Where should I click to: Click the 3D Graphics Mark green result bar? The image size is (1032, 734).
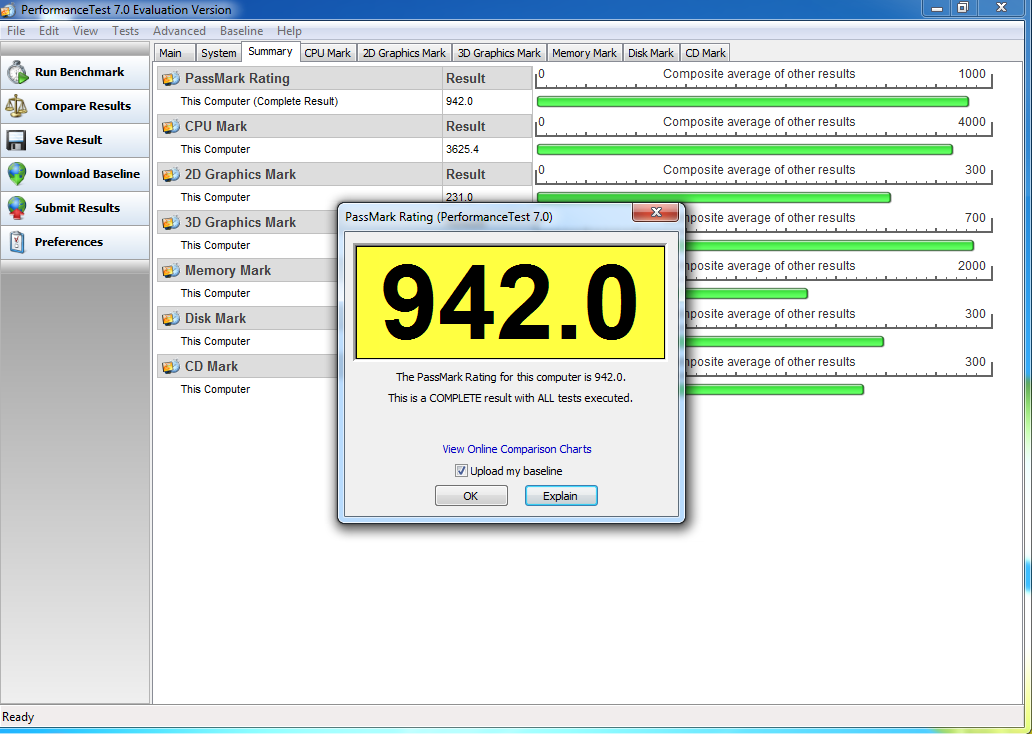[829, 246]
